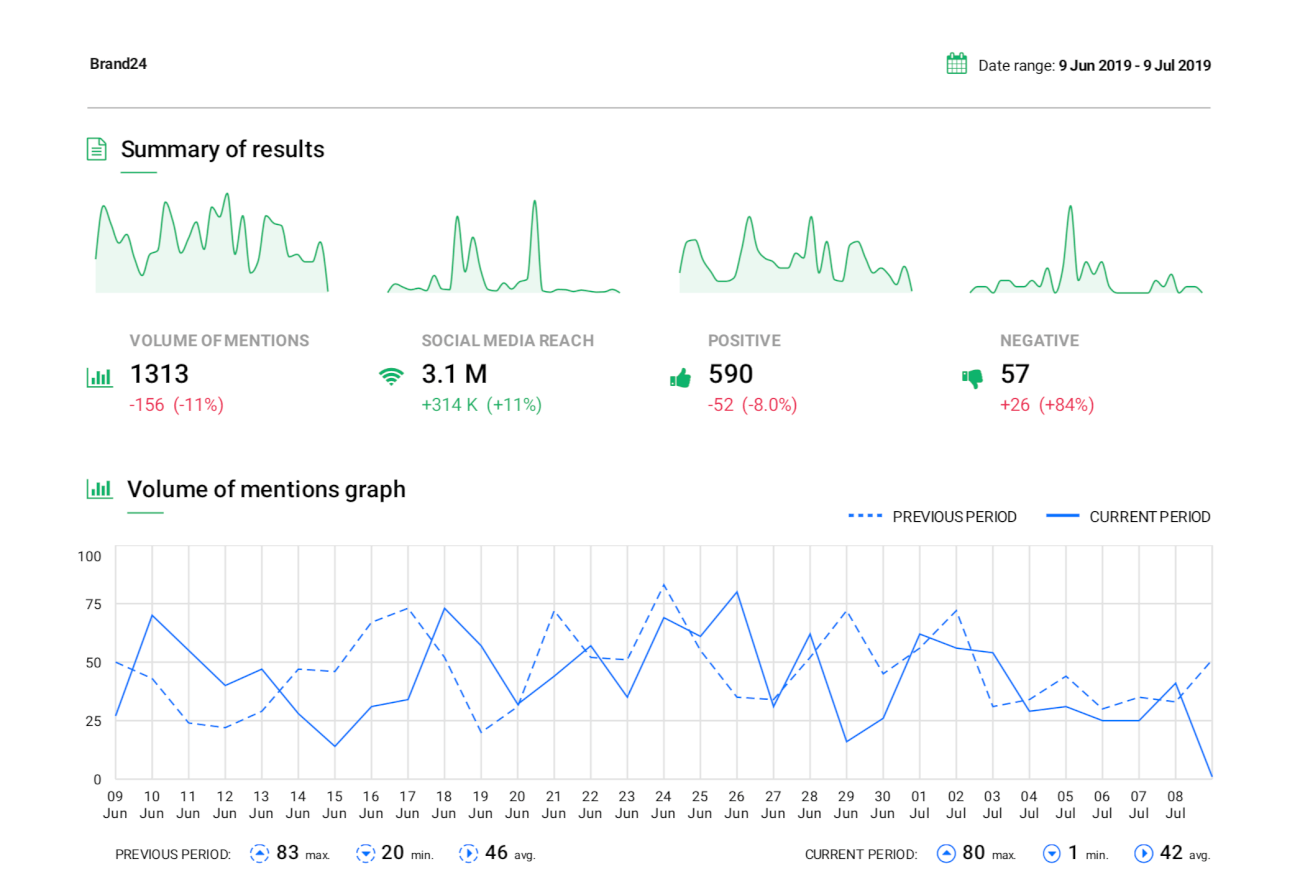
Task: Click the avg value icon for Current Period
Action: tap(1143, 853)
